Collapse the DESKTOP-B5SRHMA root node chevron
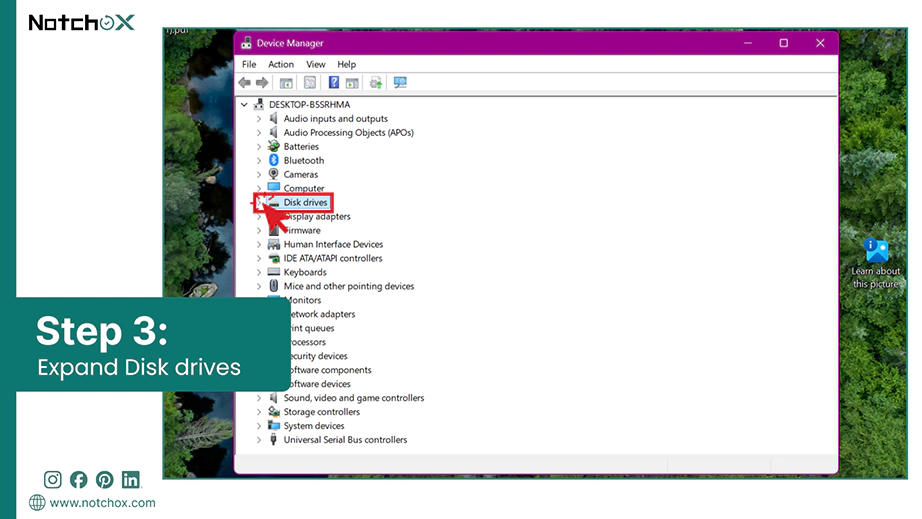Viewport: 922px width, 519px height. click(244, 105)
